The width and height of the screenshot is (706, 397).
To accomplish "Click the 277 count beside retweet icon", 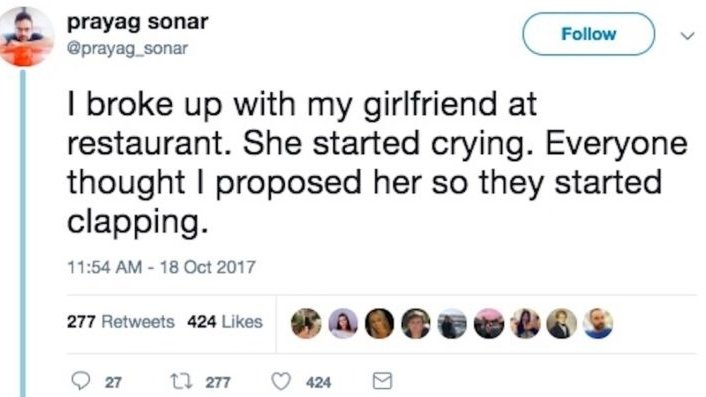I will pyautogui.click(x=218, y=383).
